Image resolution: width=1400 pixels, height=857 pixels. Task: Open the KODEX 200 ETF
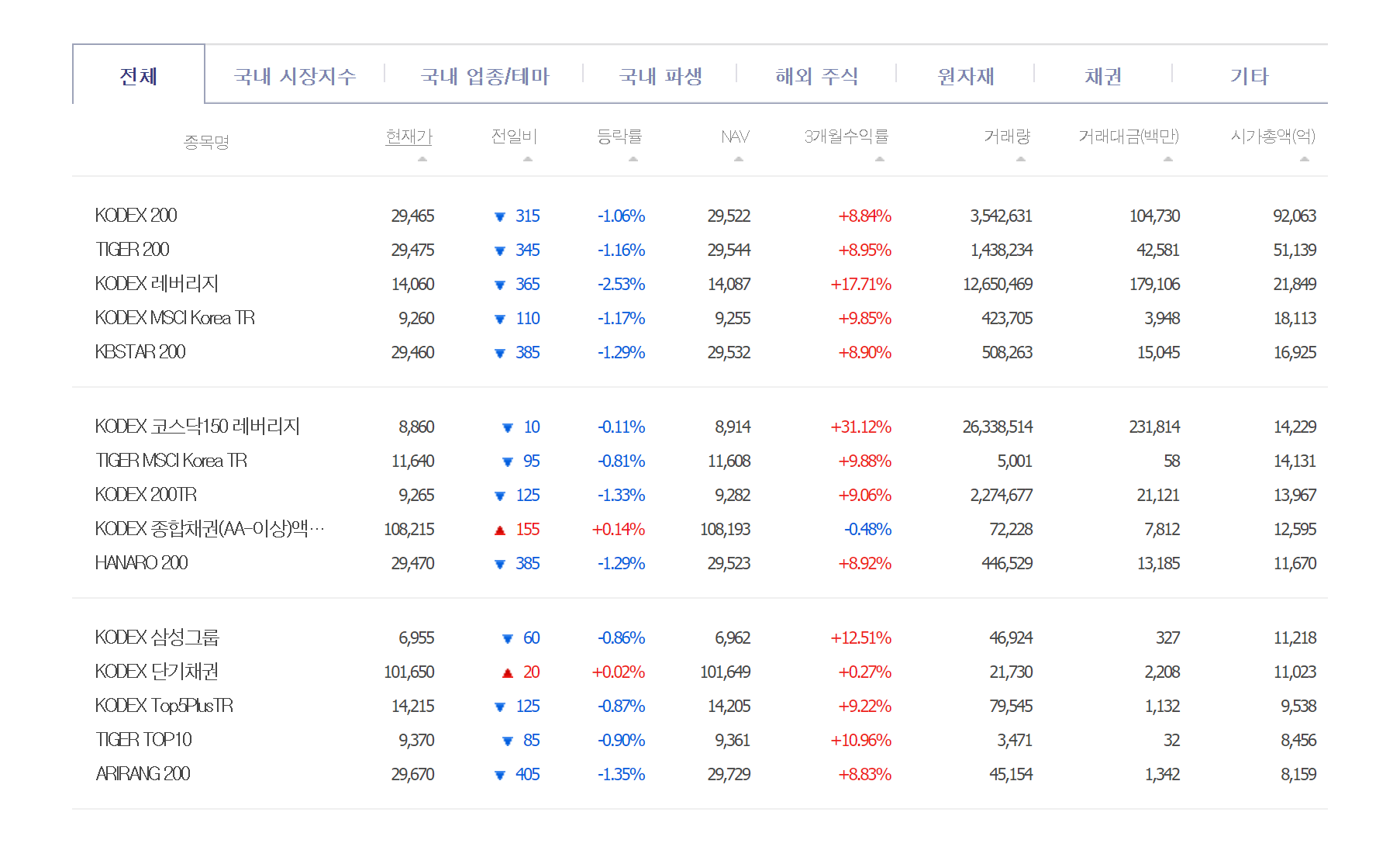coord(136,216)
